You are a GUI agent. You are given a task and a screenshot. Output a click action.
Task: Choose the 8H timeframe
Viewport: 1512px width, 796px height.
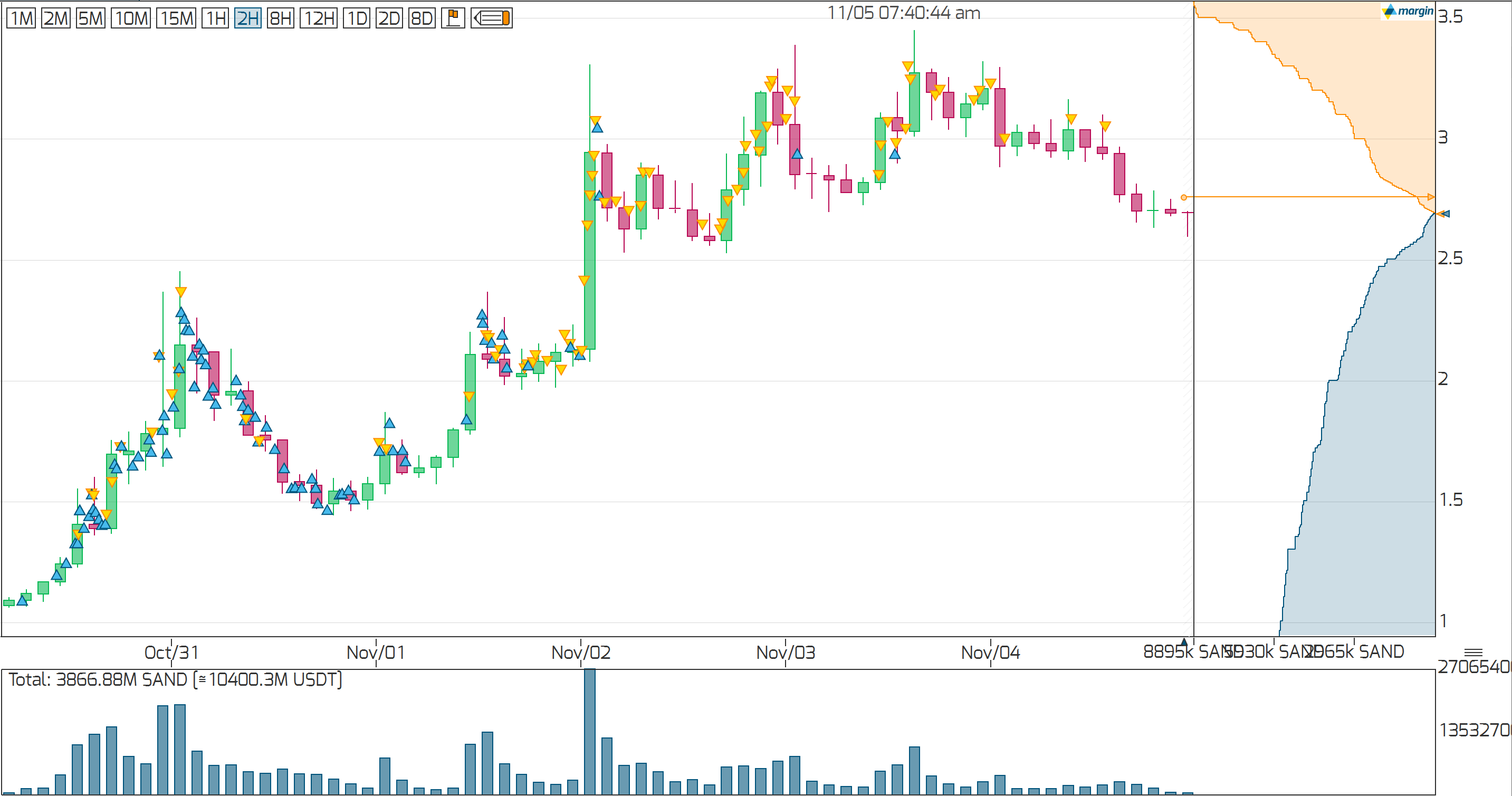[280, 18]
